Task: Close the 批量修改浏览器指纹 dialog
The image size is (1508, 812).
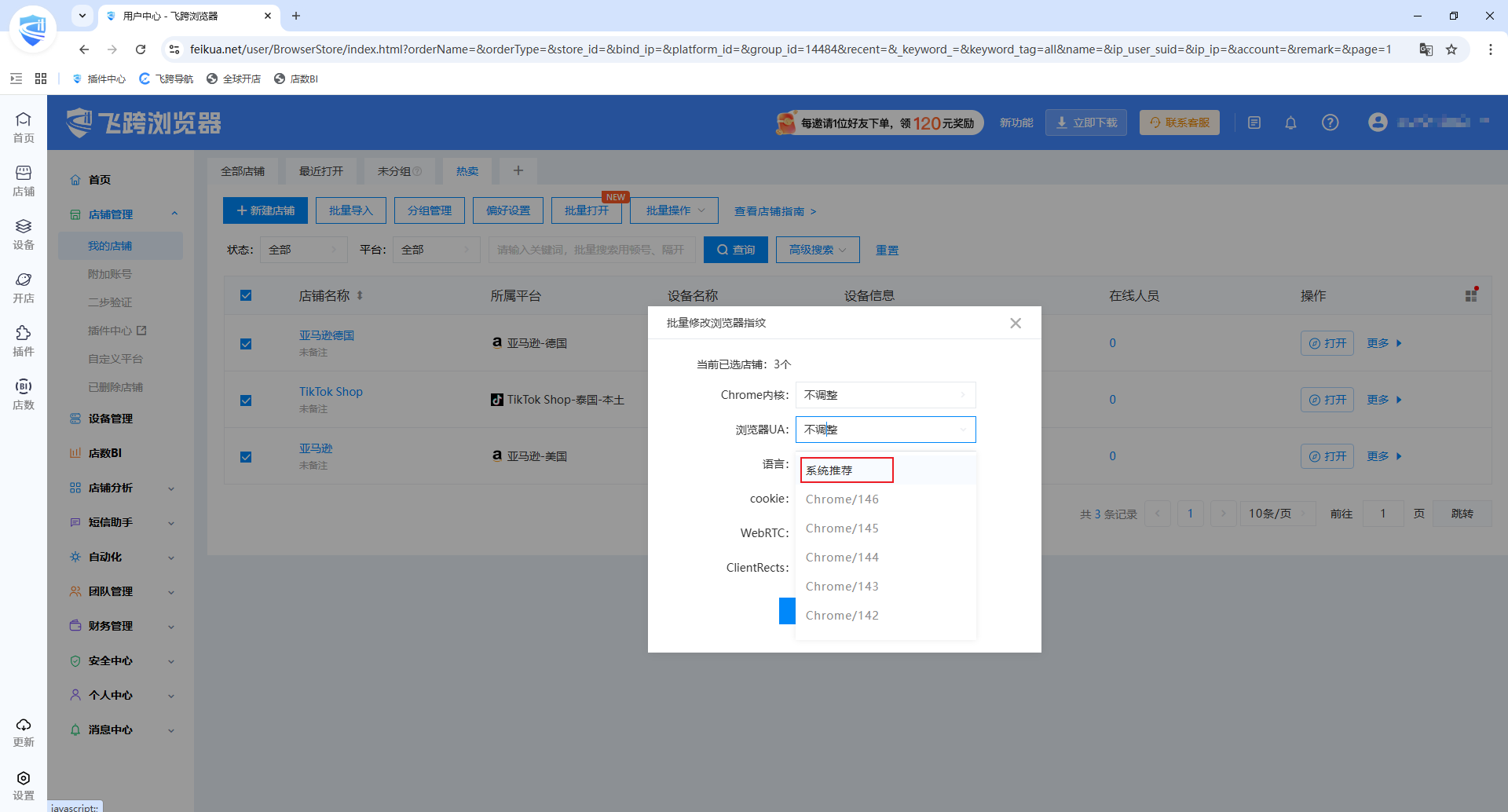Action: 1016,323
